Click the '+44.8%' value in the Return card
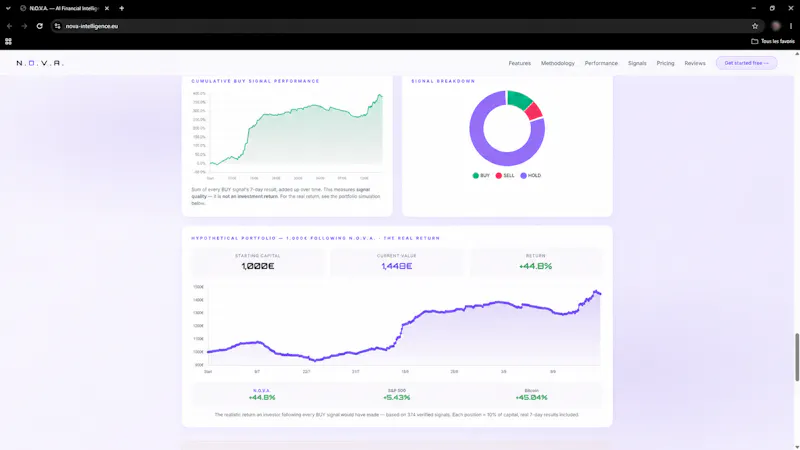The width and height of the screenshot is (800, 450). 535,266
